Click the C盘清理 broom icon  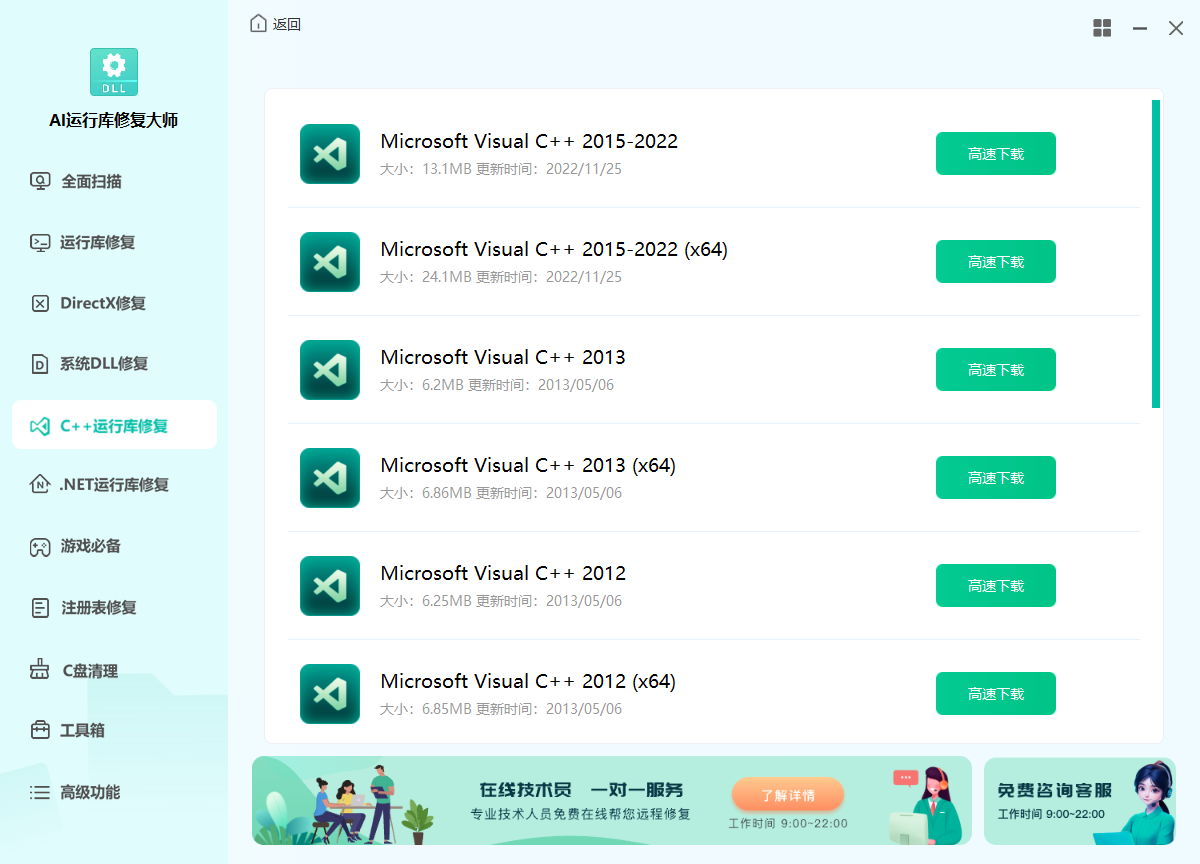click(40, 670)
